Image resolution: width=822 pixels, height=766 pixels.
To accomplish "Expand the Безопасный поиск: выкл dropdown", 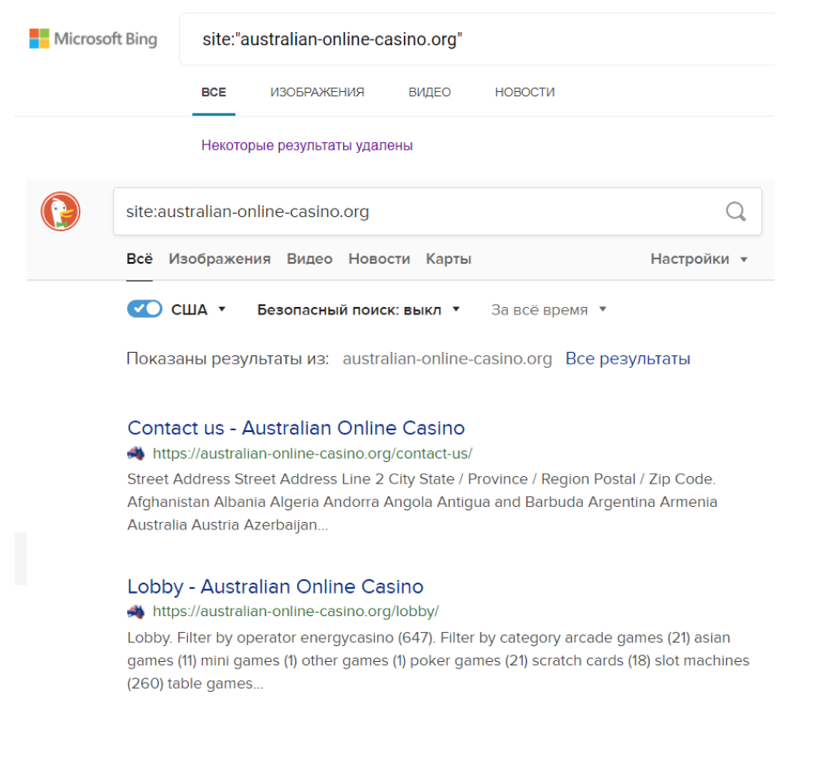I will pyautogui.click(x=358, y=310).
